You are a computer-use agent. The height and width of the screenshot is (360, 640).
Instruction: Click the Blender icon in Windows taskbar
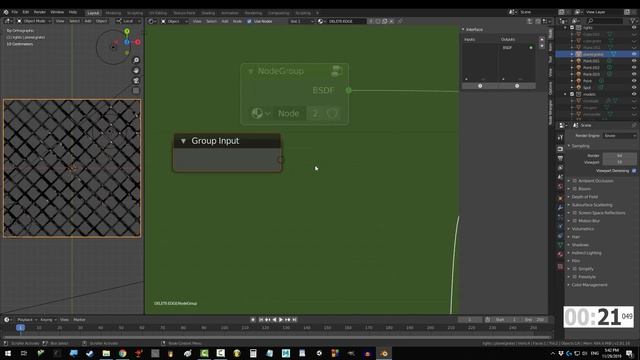[x=384, y=353]
